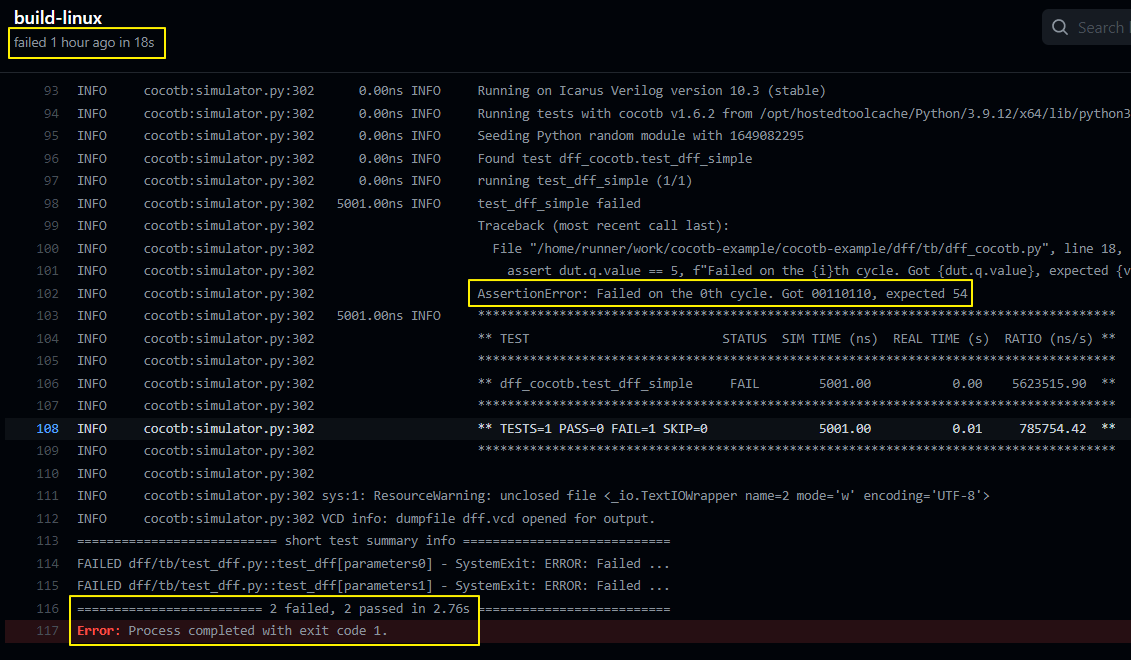Click the build-linux job title

click(x=58, y=18)
